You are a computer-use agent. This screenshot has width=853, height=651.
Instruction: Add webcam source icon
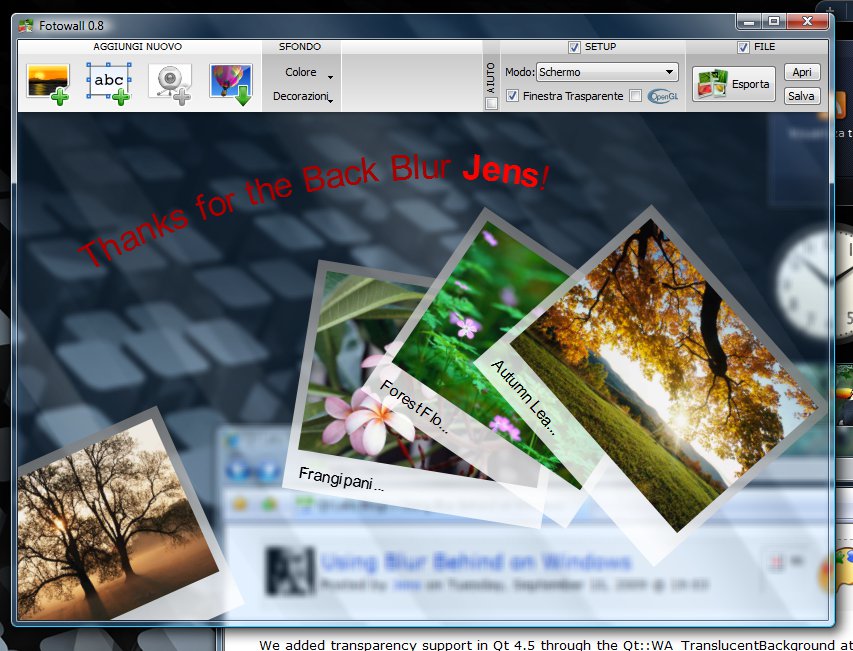pyautogui.click(x=170, y=83)
